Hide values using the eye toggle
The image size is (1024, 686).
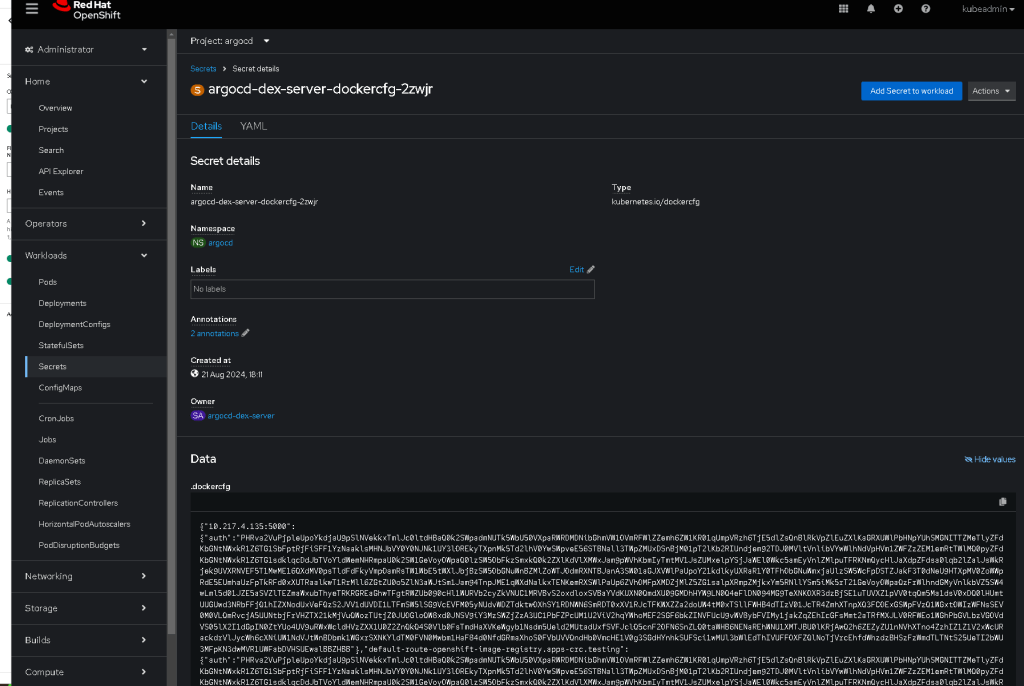[x=989, y=459]
